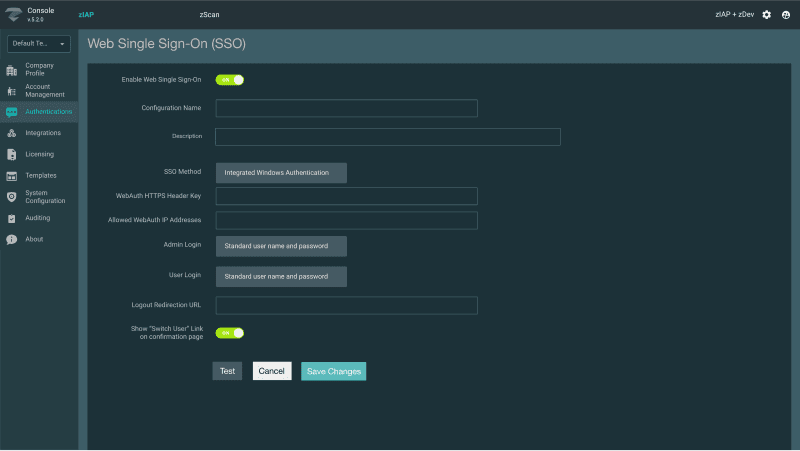Click the Licensing document icon
Viewport: 800px width, 451px height.
12,154
